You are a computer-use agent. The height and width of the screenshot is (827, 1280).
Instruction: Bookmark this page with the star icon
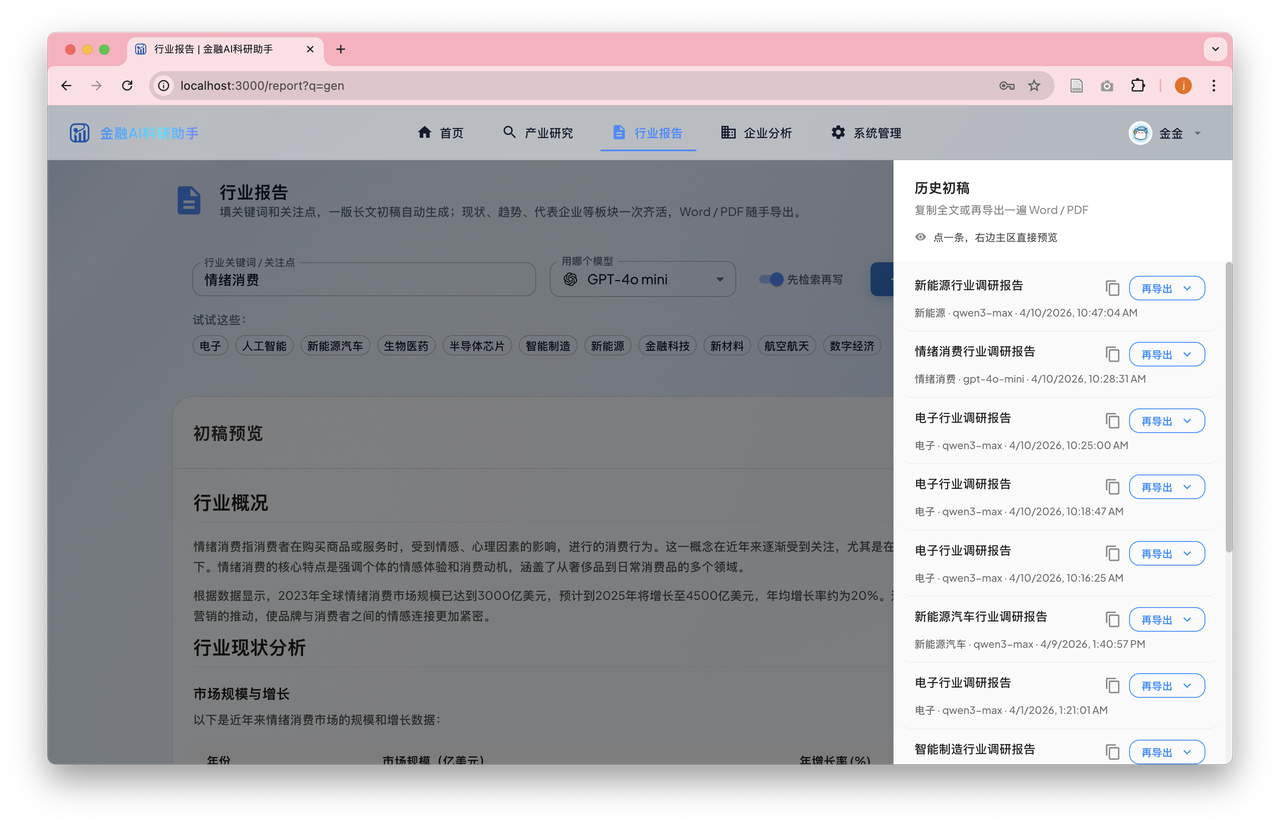click(1034, 86)
